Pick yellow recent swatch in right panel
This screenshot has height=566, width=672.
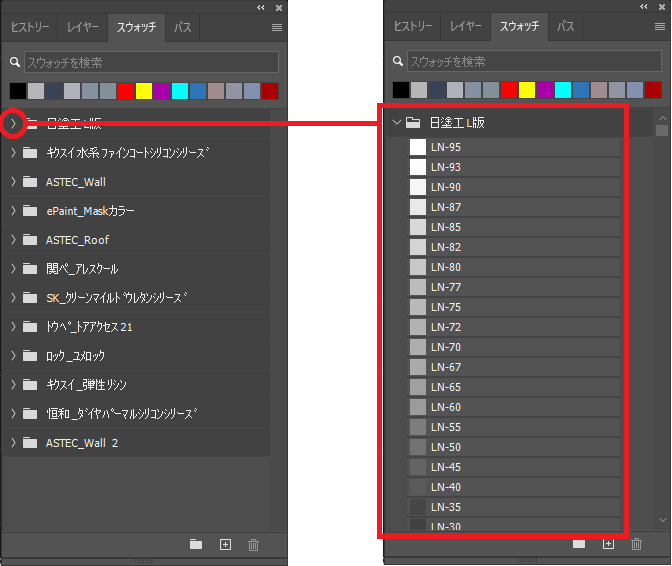[527, 90]
